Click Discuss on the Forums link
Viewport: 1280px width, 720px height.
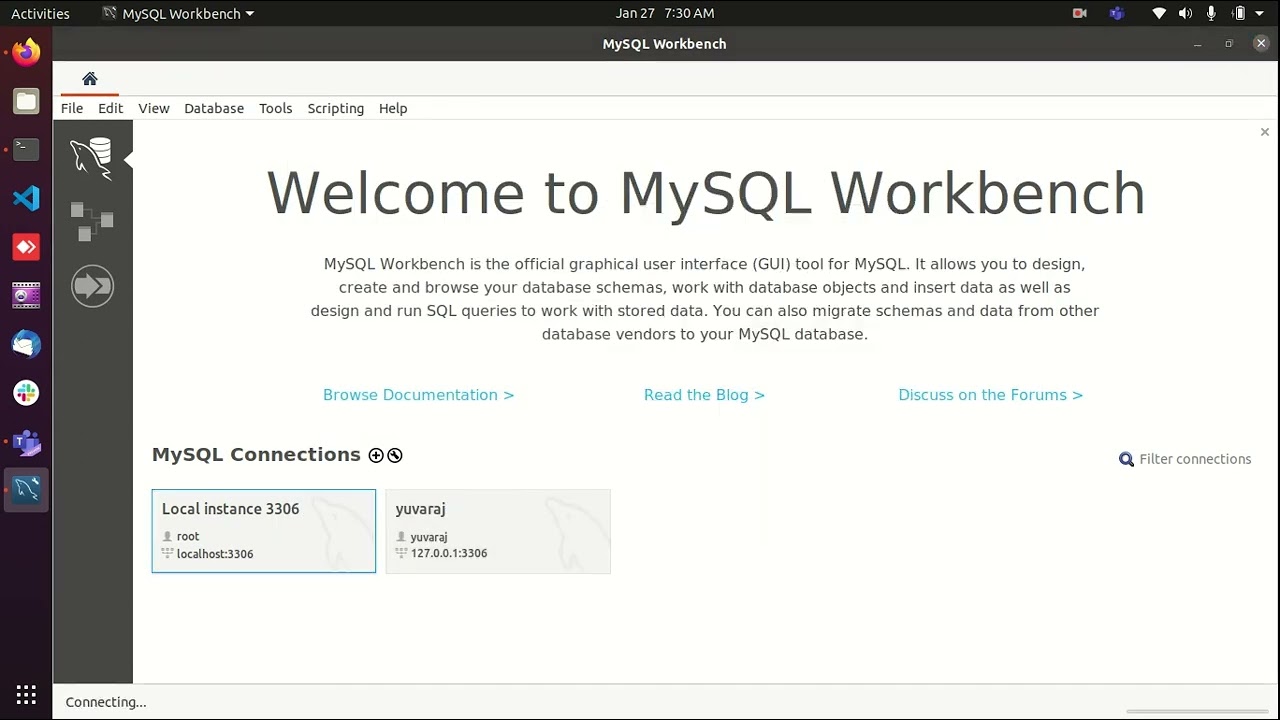[990, 395]
